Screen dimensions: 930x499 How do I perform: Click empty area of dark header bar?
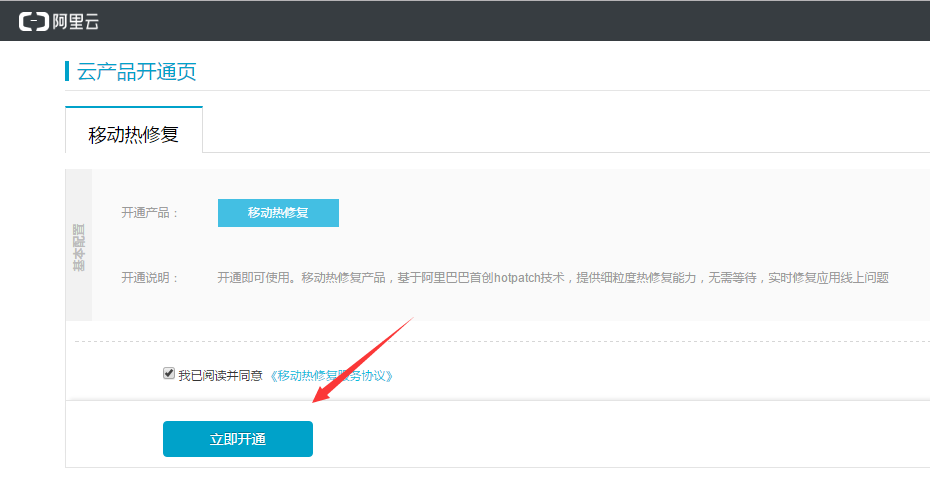pos(510,21)
